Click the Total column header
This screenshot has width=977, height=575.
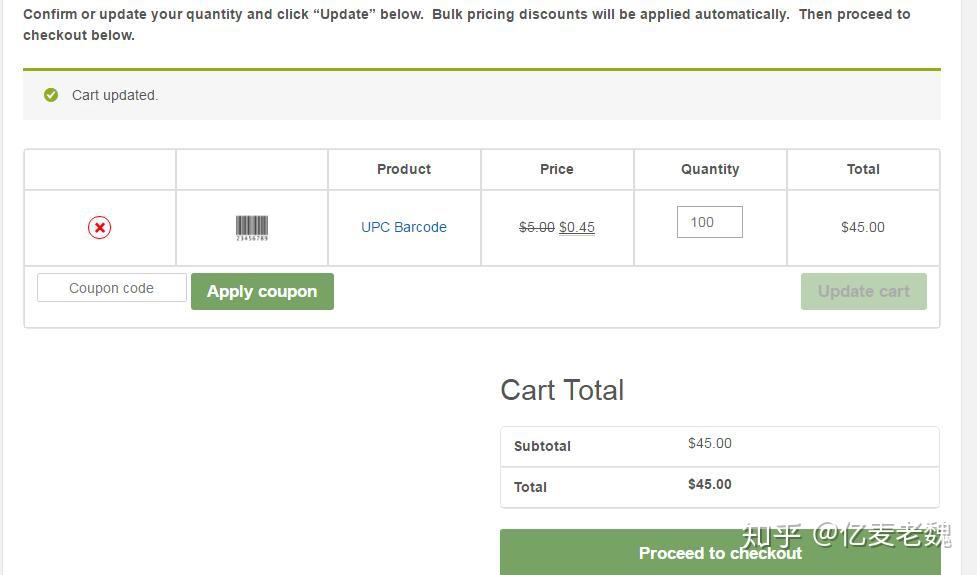pyautogui.click(x=863, y=169)
